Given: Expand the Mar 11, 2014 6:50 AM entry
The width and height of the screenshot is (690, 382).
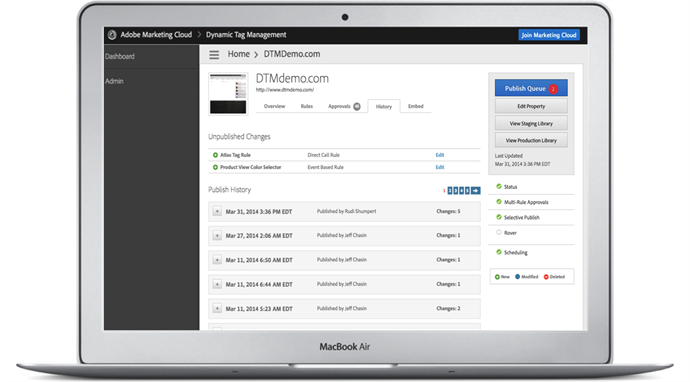Looking at the screenshot, I should point(217,260).
